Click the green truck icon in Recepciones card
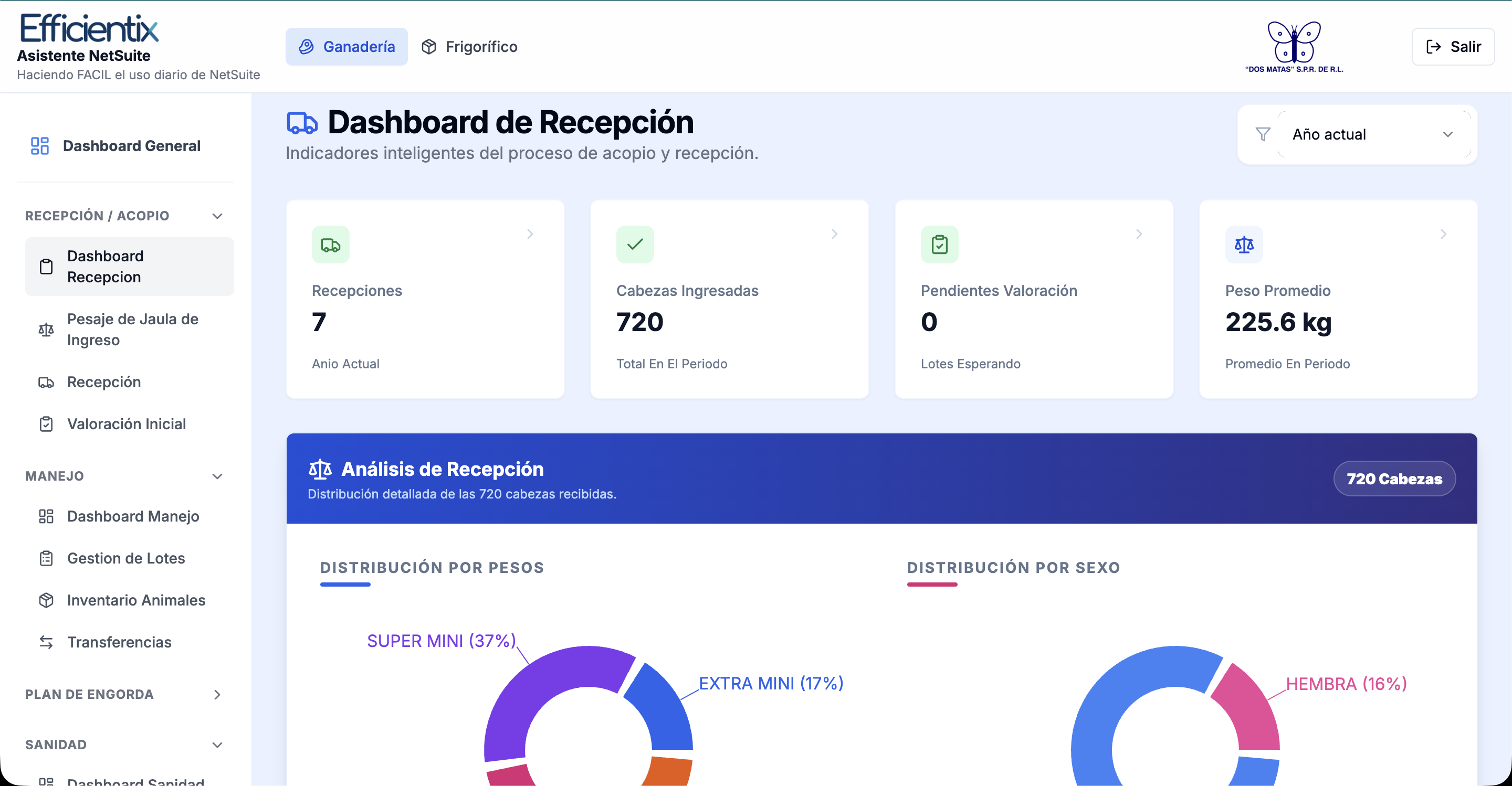Viewport: 1512px width, 786px height. pos(330,245)
